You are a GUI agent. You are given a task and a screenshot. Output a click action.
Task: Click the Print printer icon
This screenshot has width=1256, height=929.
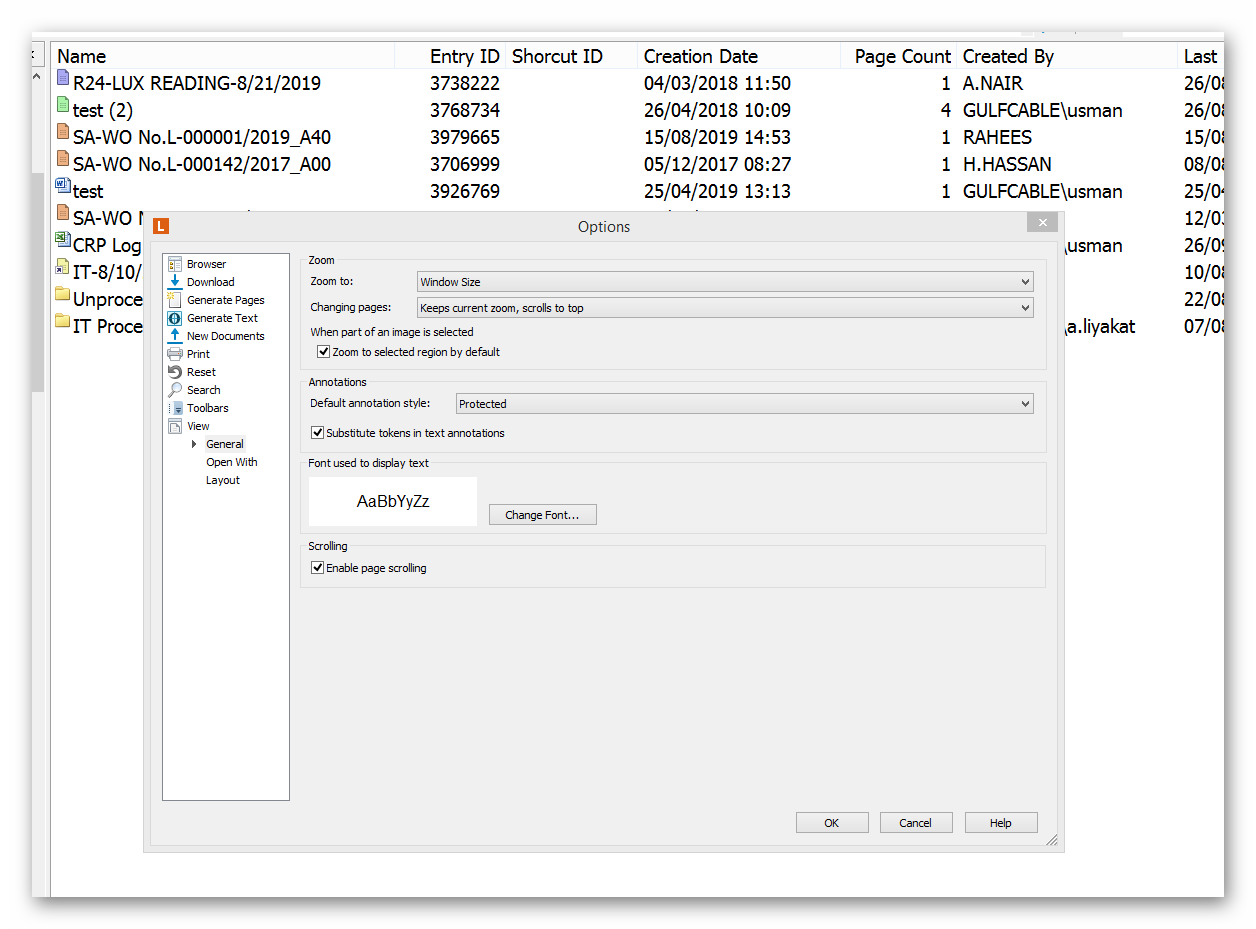pyautogui.click(x=175, y=354)
